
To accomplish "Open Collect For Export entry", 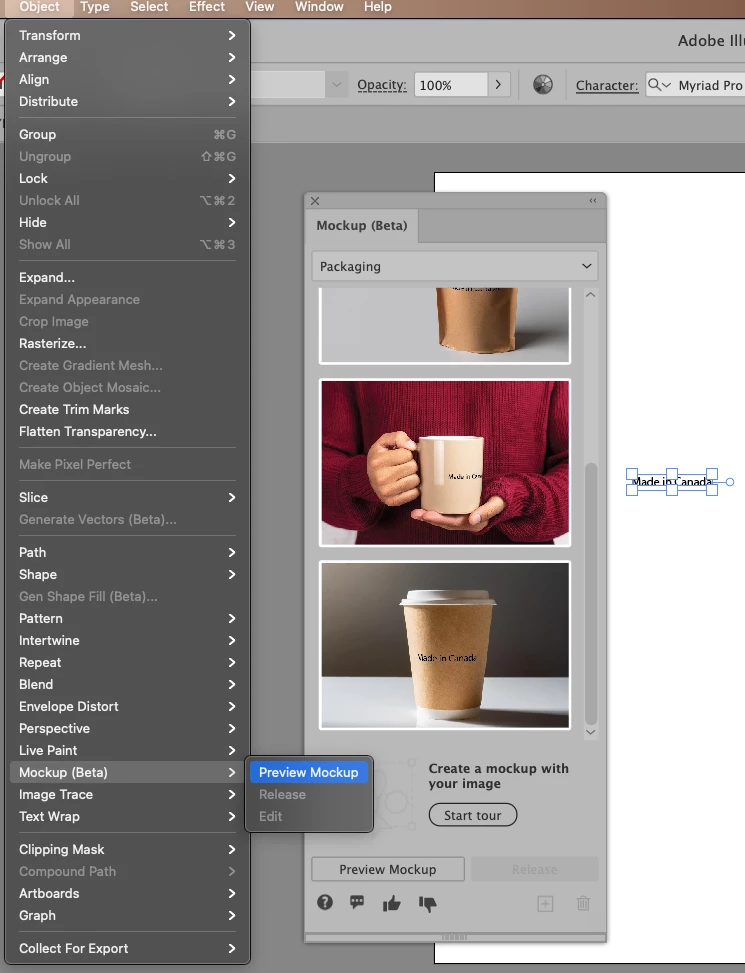I will pos(127,949).
